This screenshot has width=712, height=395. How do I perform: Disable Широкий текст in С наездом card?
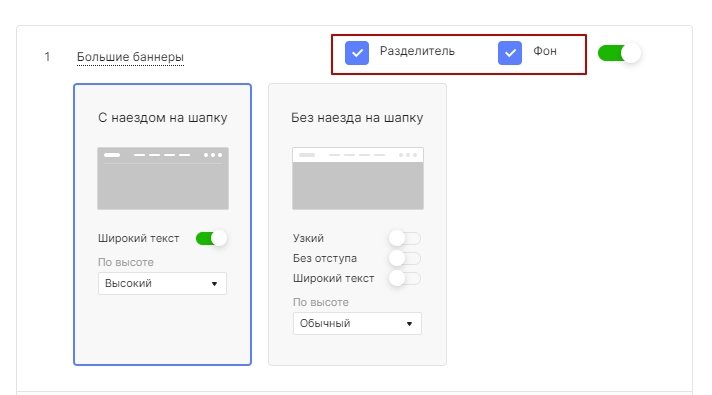click(x=211, y=238)
